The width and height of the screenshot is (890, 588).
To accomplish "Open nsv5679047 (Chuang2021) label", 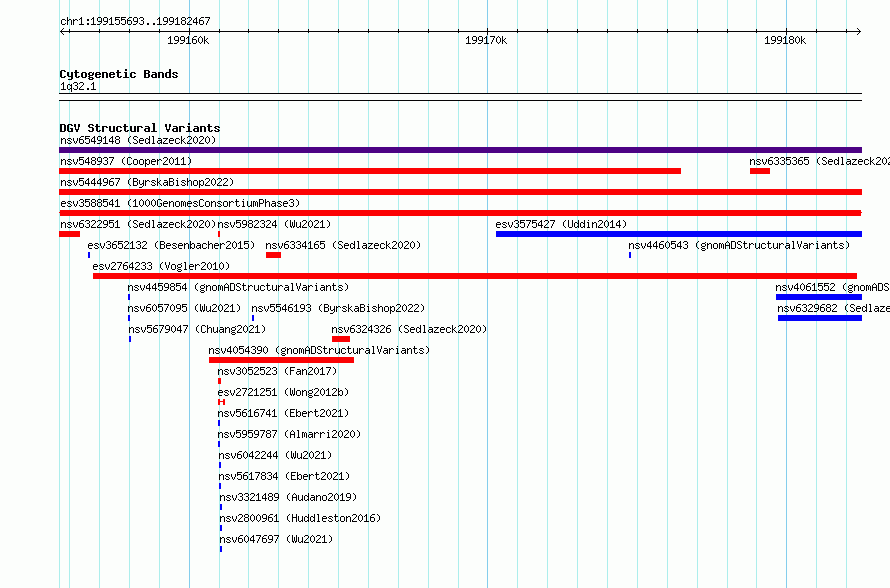I will [197, 329].
